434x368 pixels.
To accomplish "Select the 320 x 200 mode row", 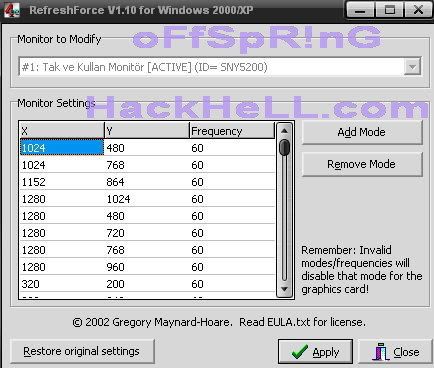I will click(x=147, y=284).
